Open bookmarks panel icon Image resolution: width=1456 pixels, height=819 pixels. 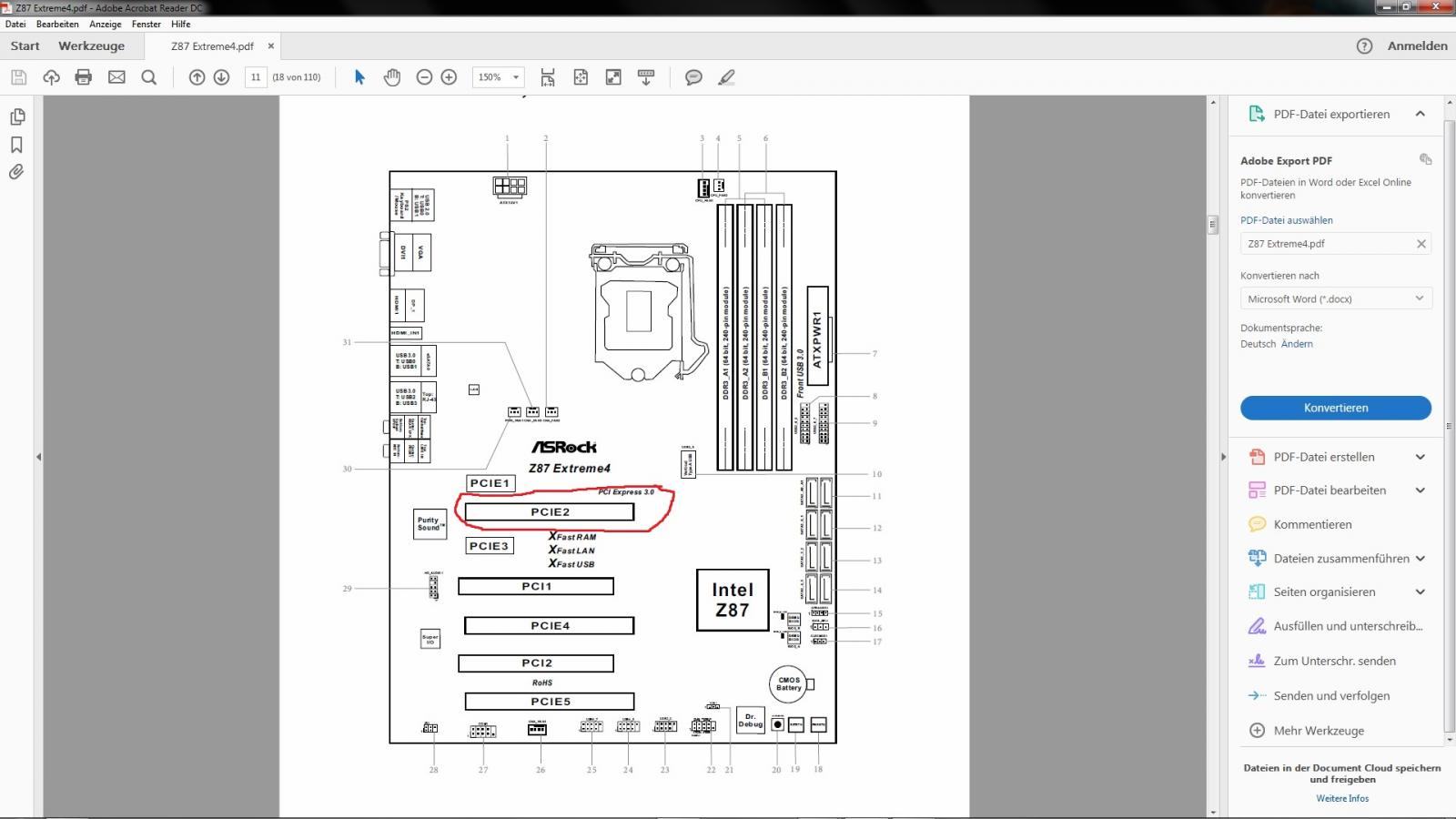[x=16, y=145]
